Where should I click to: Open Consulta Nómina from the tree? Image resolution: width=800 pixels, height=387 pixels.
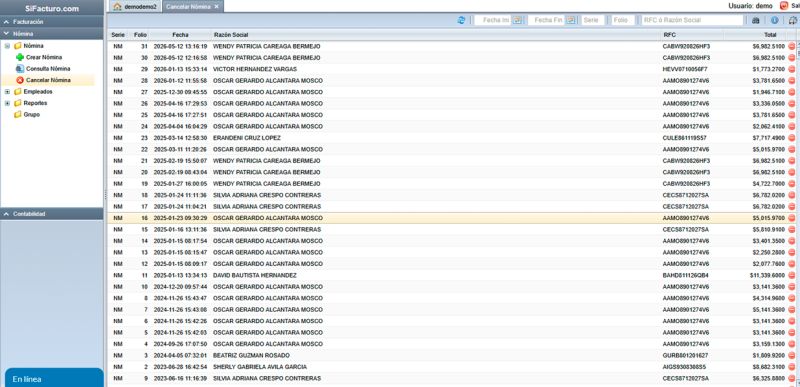pyautogui.click(x=48, y=68)
